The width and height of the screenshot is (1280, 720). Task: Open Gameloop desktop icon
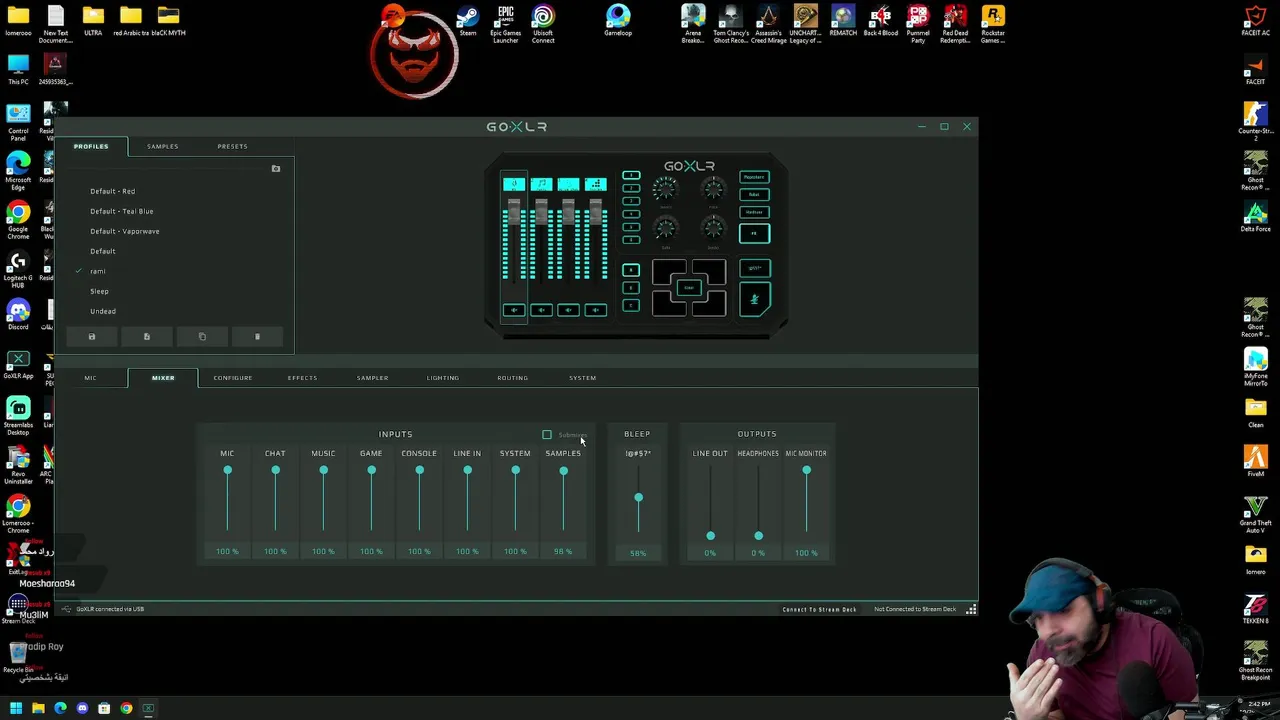point(618,21)
